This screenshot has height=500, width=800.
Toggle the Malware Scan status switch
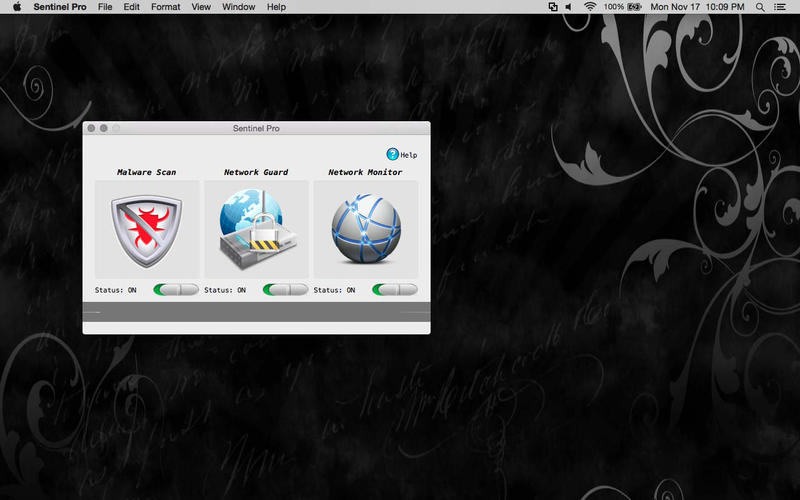[176, 290]
